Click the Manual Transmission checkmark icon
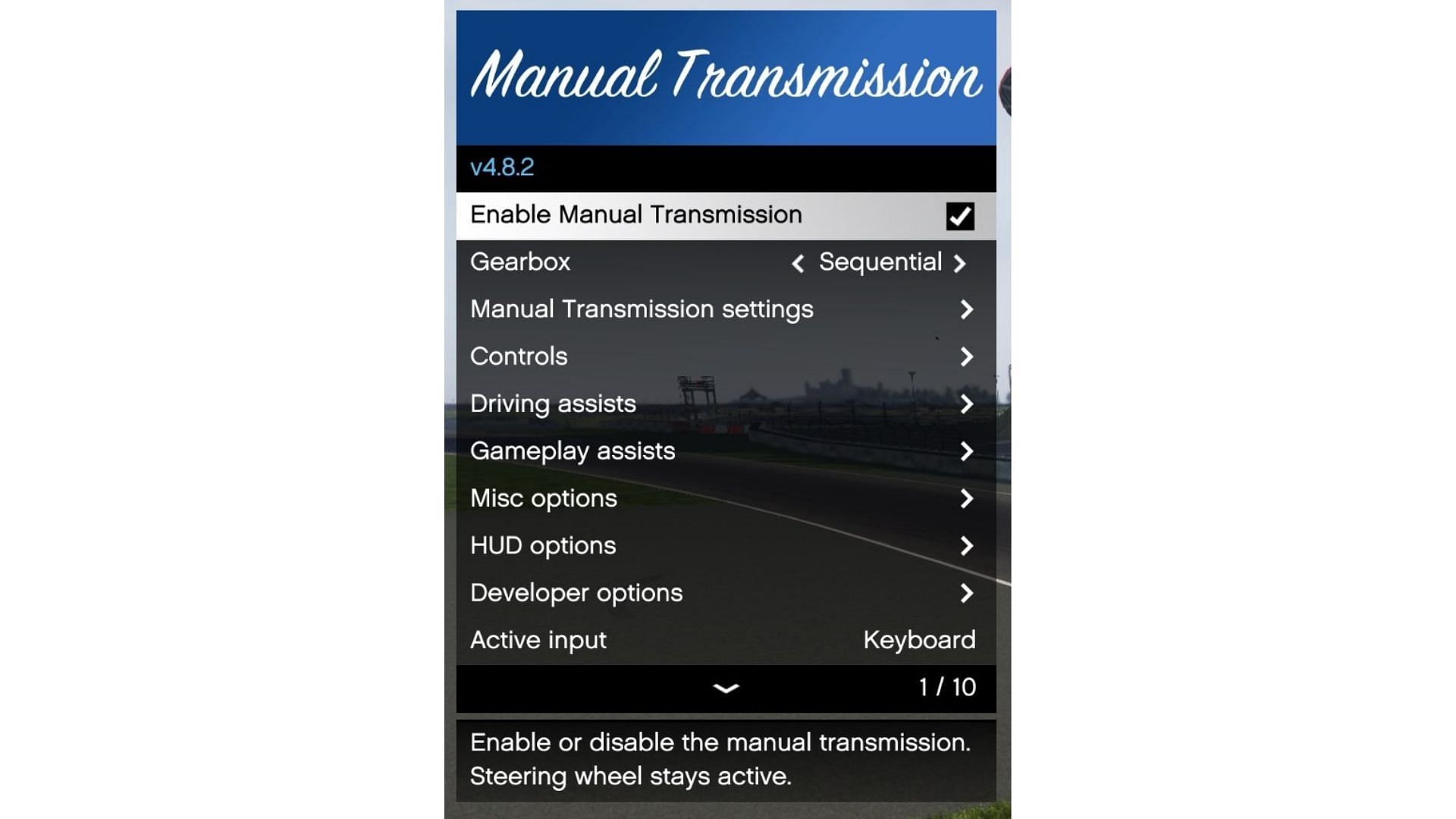The height and width of the screenshot is (819, 1456). pyautogui.click(x=958, y=216)
